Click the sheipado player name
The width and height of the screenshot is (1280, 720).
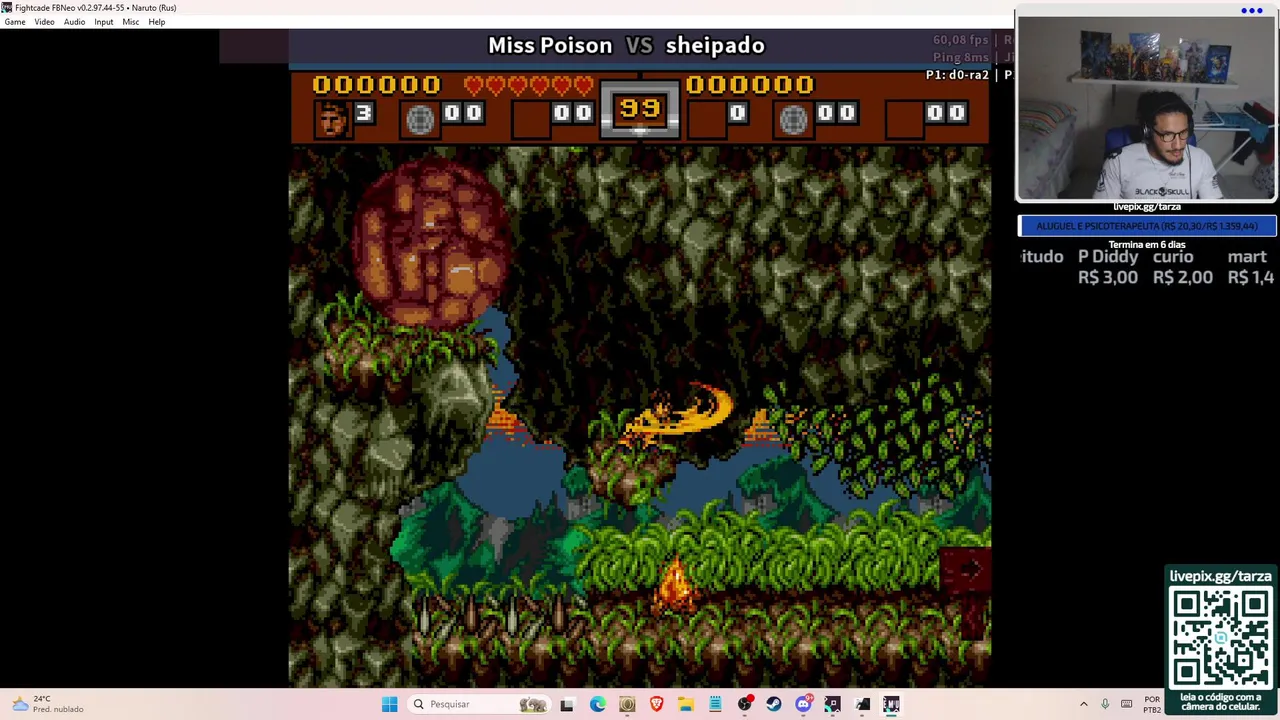[x=715, y=45]
